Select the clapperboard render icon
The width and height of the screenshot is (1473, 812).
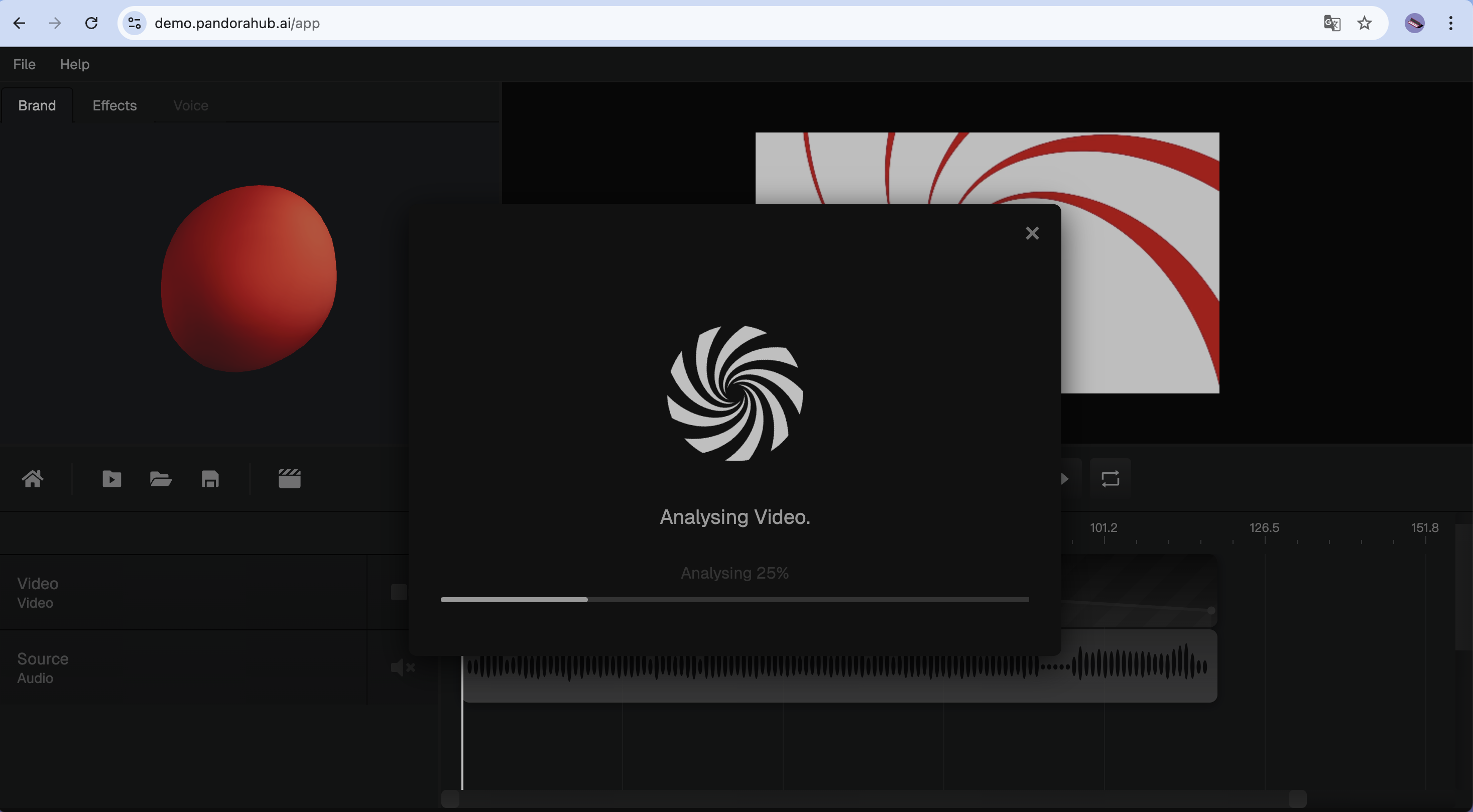point(289,479)
